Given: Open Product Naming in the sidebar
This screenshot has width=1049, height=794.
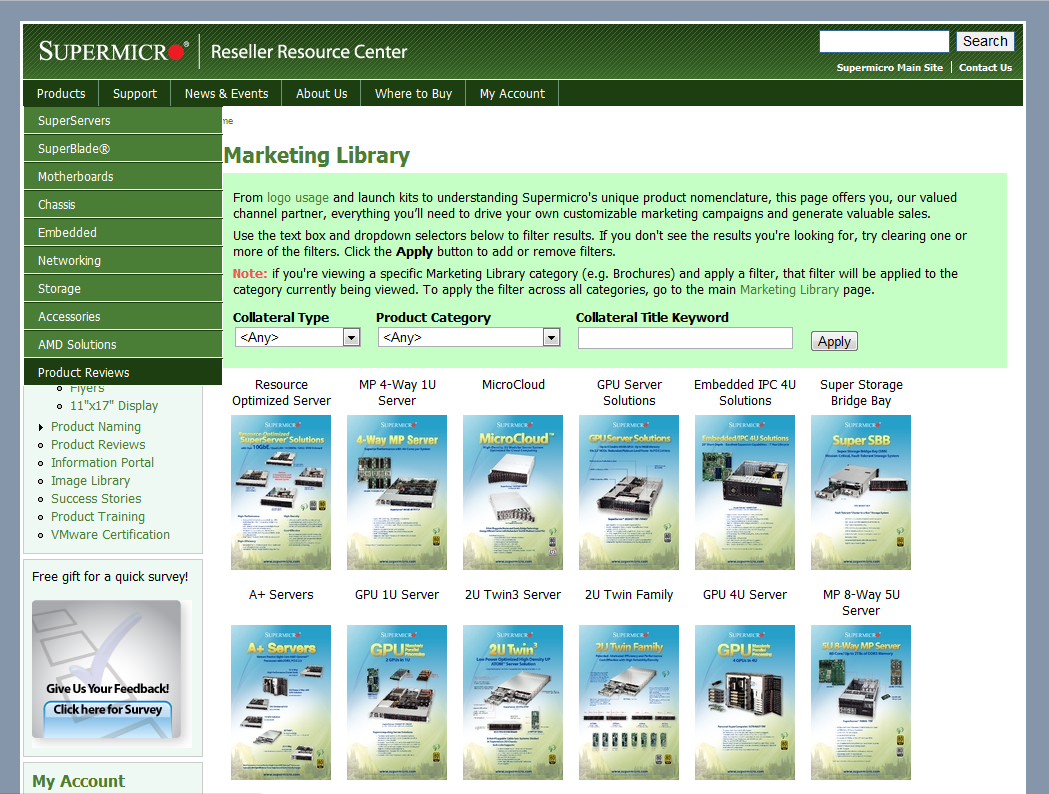Looking at the screenshot, I should coord(96,427).
